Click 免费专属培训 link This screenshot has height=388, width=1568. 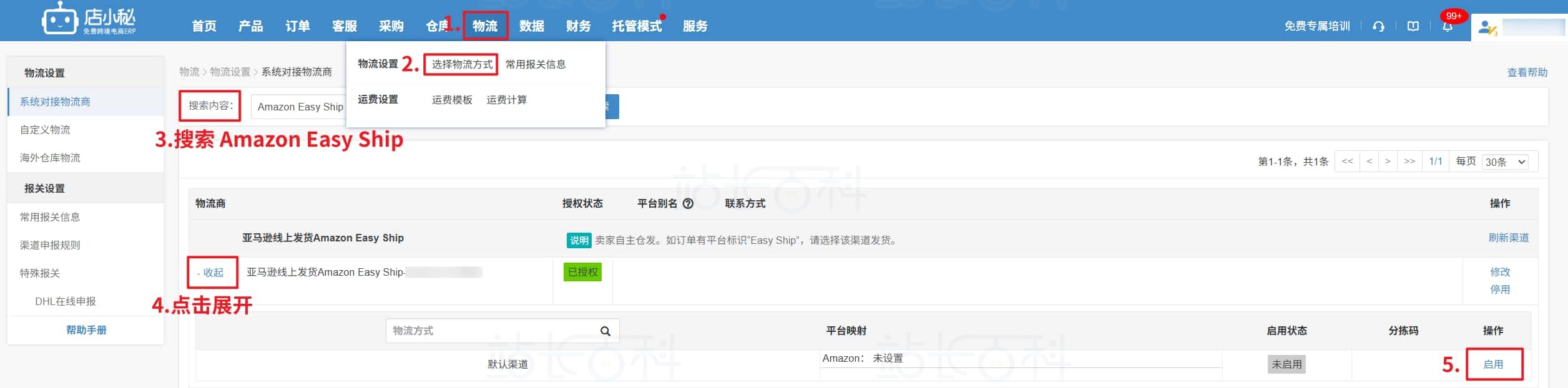tap(1317, 26)
